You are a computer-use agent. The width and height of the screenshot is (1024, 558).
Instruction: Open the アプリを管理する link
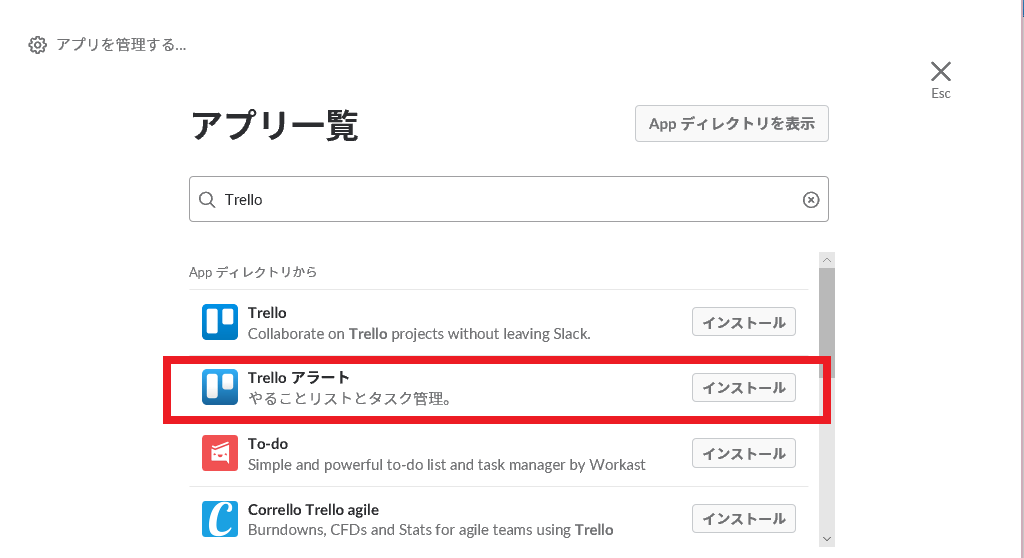click(x=121, y=45)
